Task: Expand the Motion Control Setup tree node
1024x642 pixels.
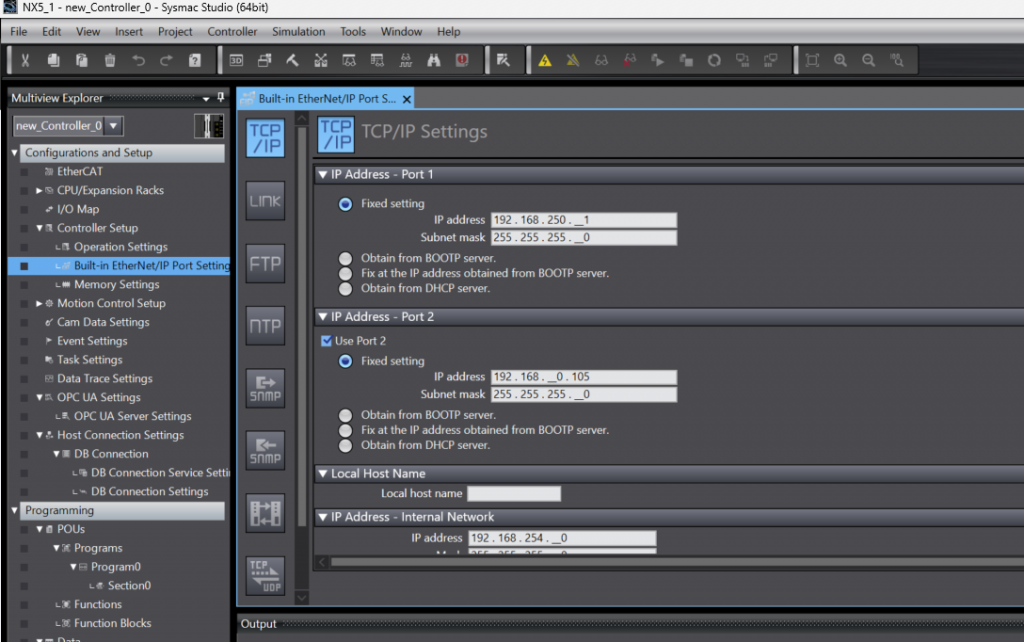Action: (39, 303)
